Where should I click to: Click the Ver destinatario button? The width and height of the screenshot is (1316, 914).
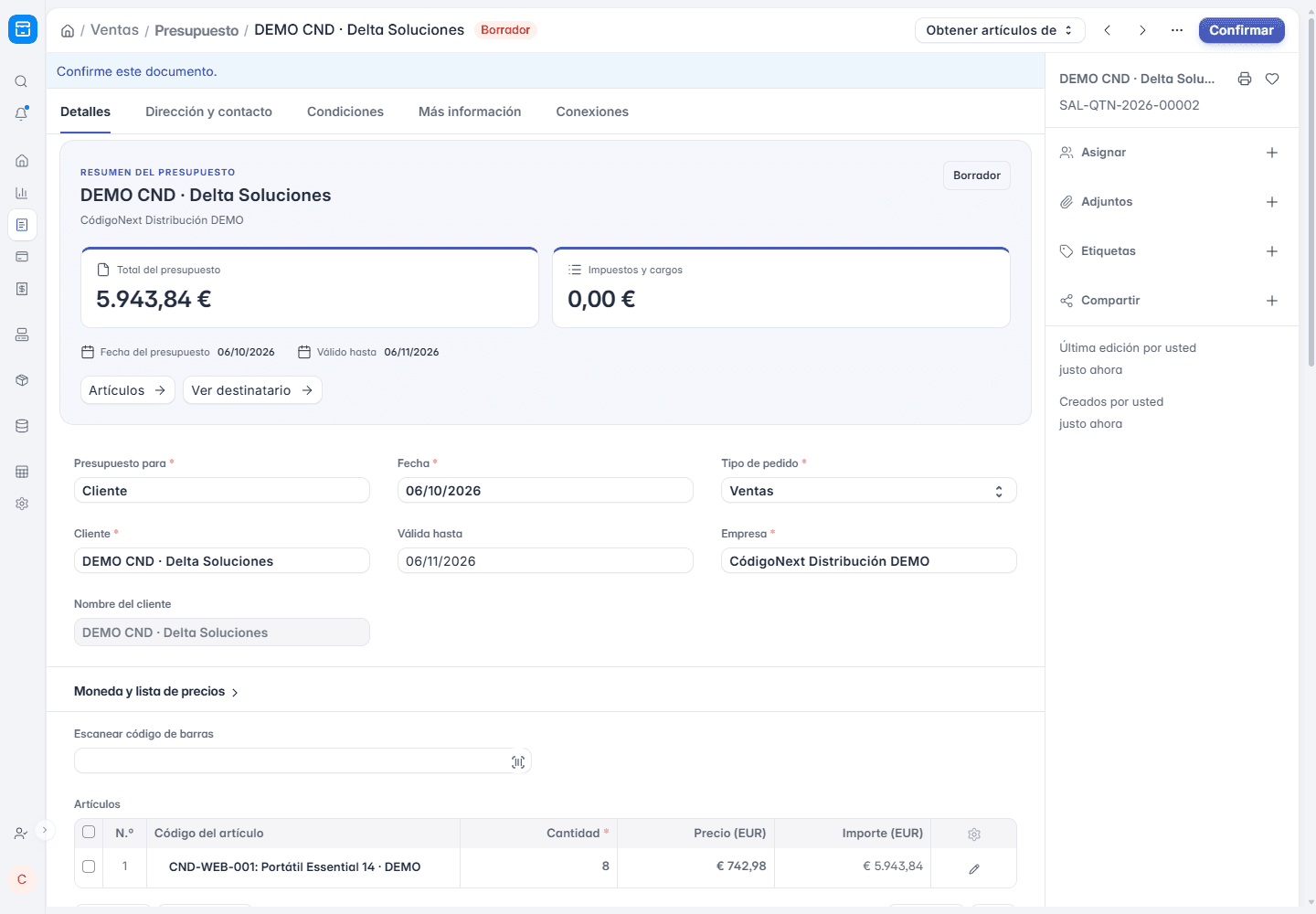252,390
